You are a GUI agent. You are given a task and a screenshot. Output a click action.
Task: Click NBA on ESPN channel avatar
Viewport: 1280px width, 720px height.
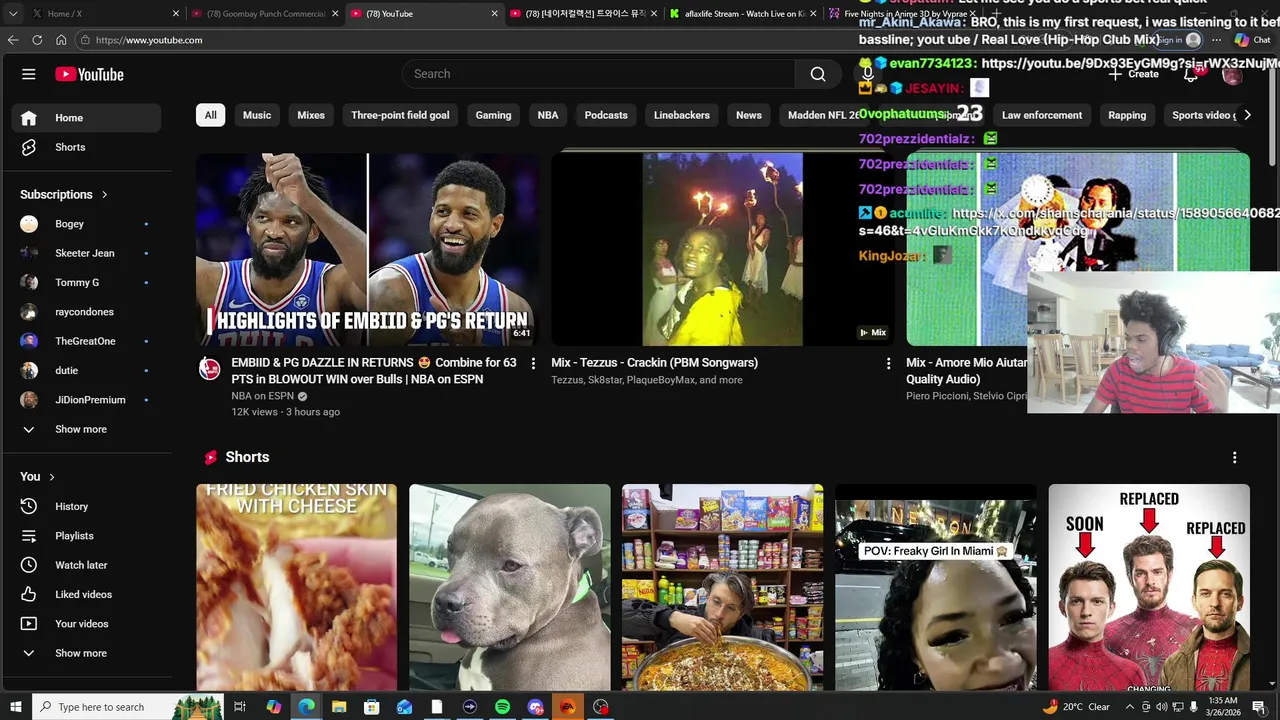coord(209,369)
